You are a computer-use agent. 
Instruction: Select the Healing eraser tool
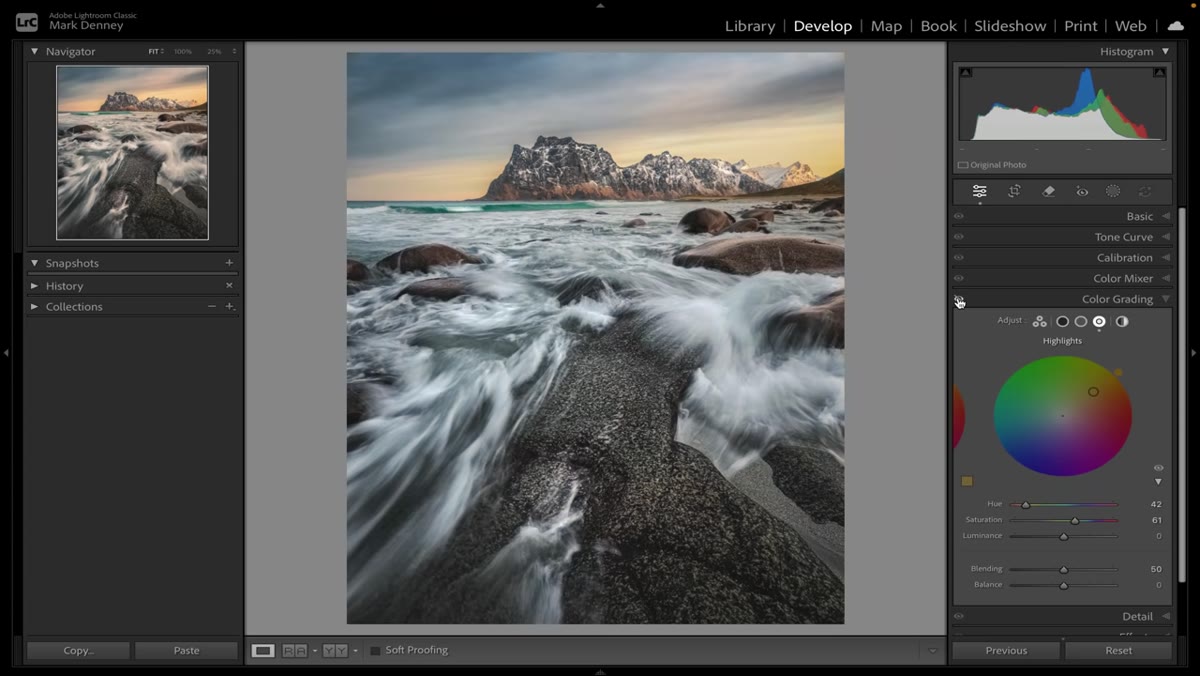pos(1048,191)
